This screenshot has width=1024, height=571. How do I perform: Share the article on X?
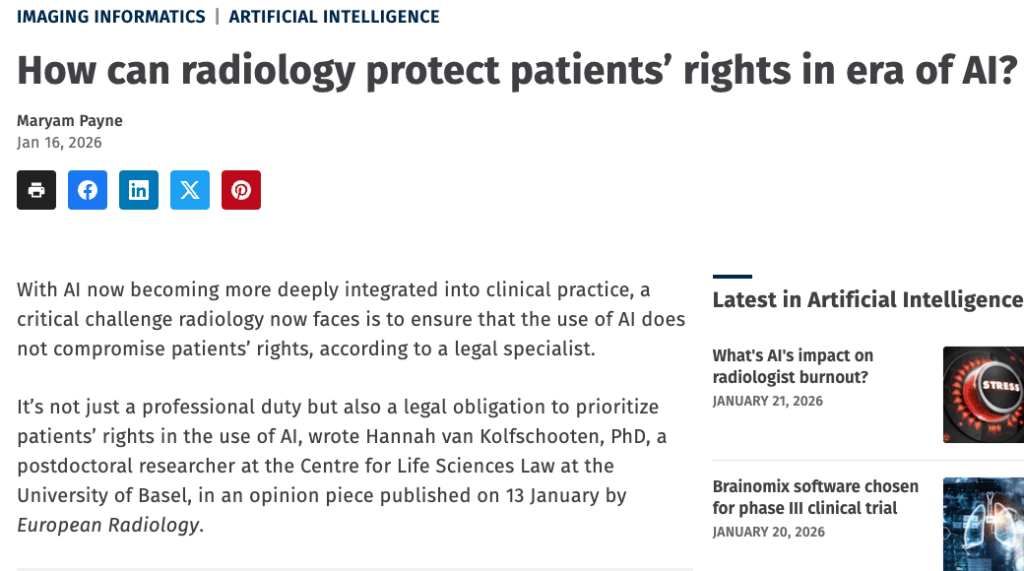pos(190,190)
